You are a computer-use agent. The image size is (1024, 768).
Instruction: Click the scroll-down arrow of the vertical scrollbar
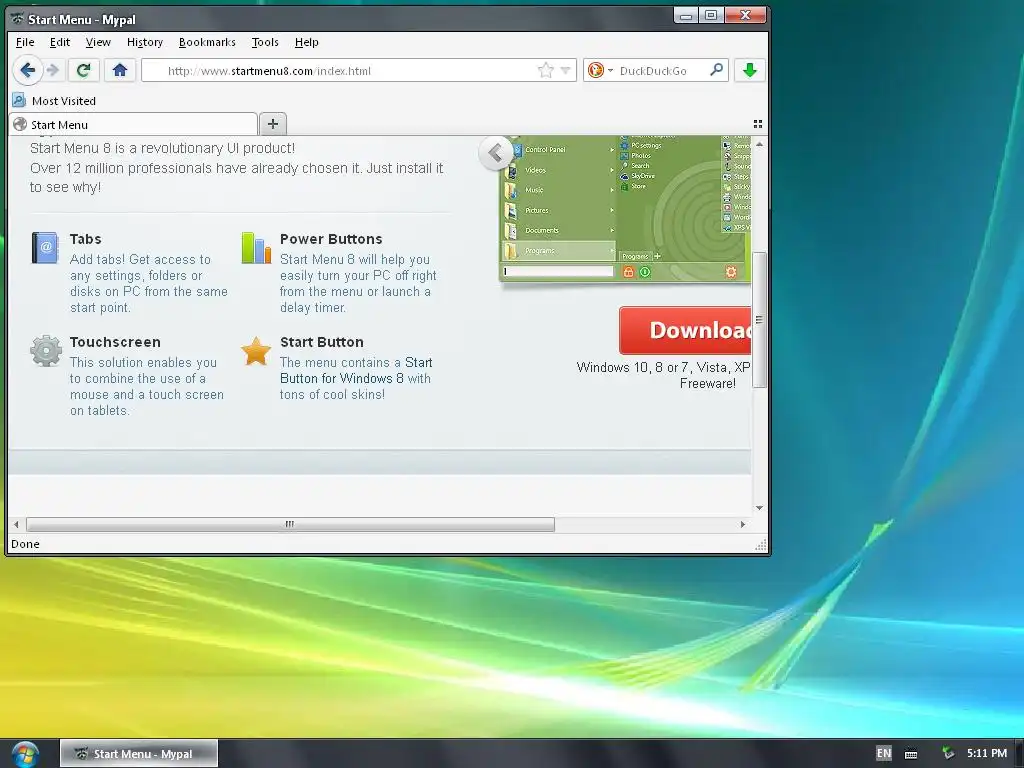759,507
